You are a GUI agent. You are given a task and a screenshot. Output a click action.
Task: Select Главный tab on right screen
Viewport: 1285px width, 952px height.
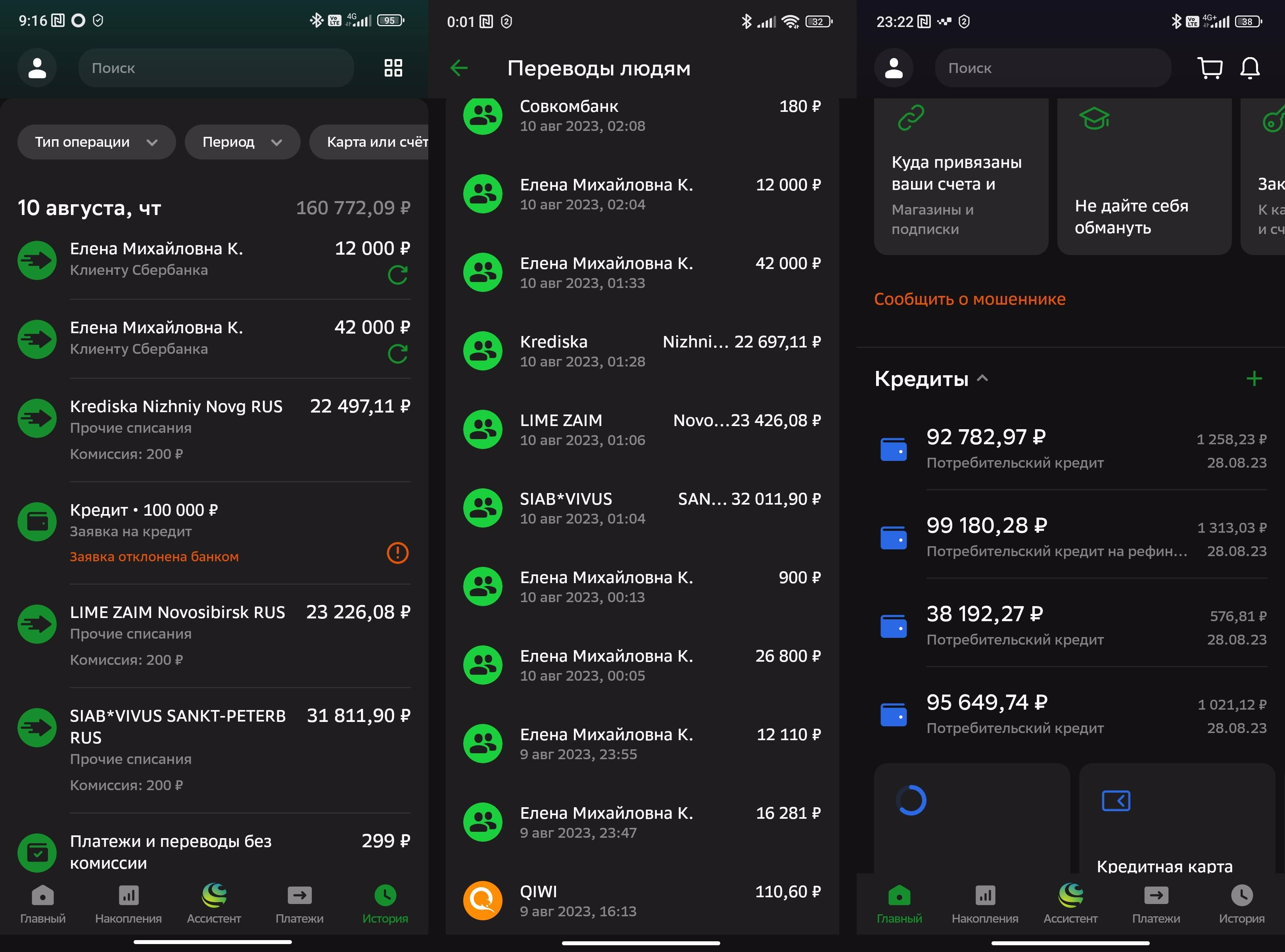click(x=899, y=905)
